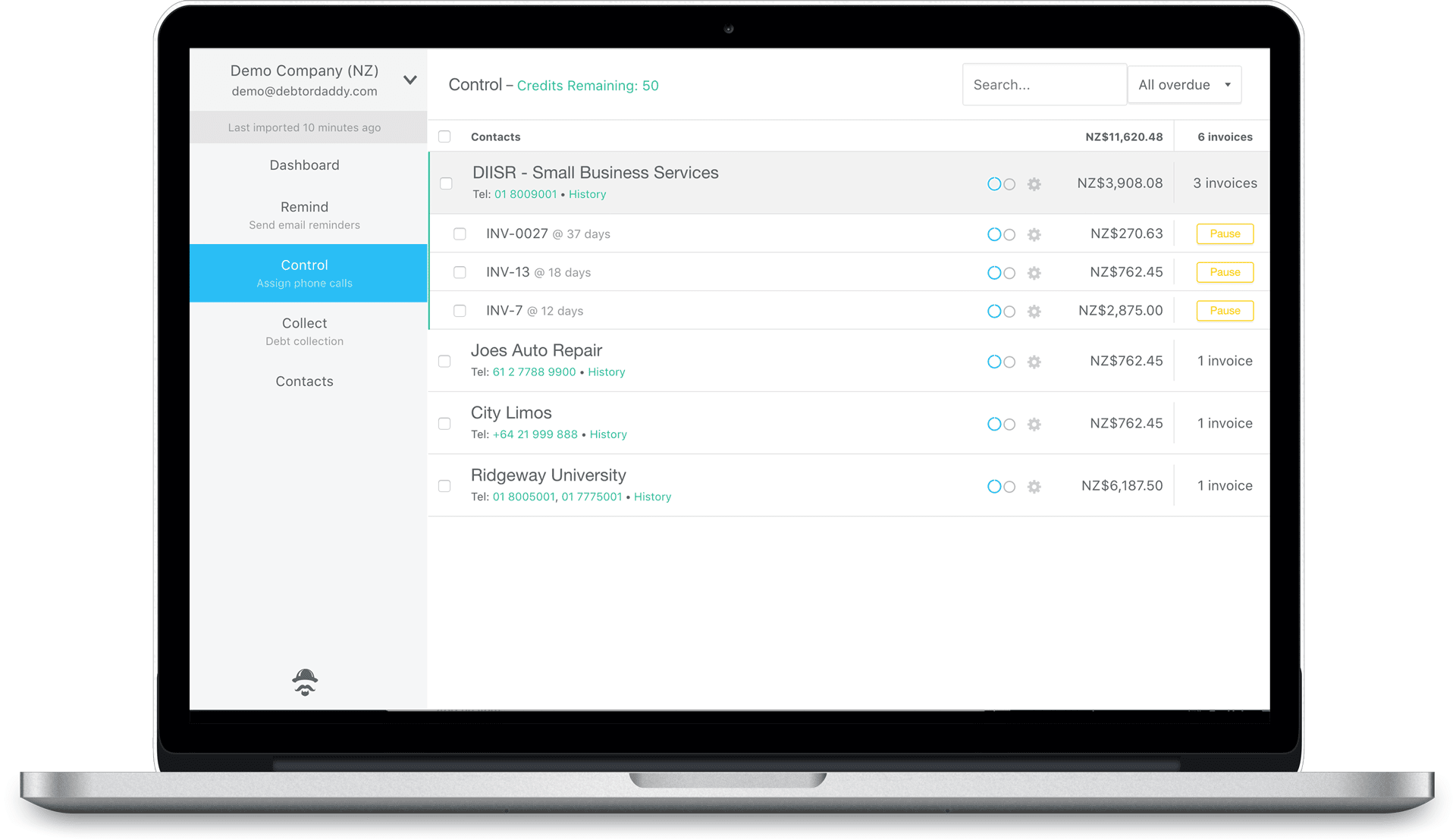Open History for City Limos
Screen dimensions: 1456x840
[x=608, y=434]
